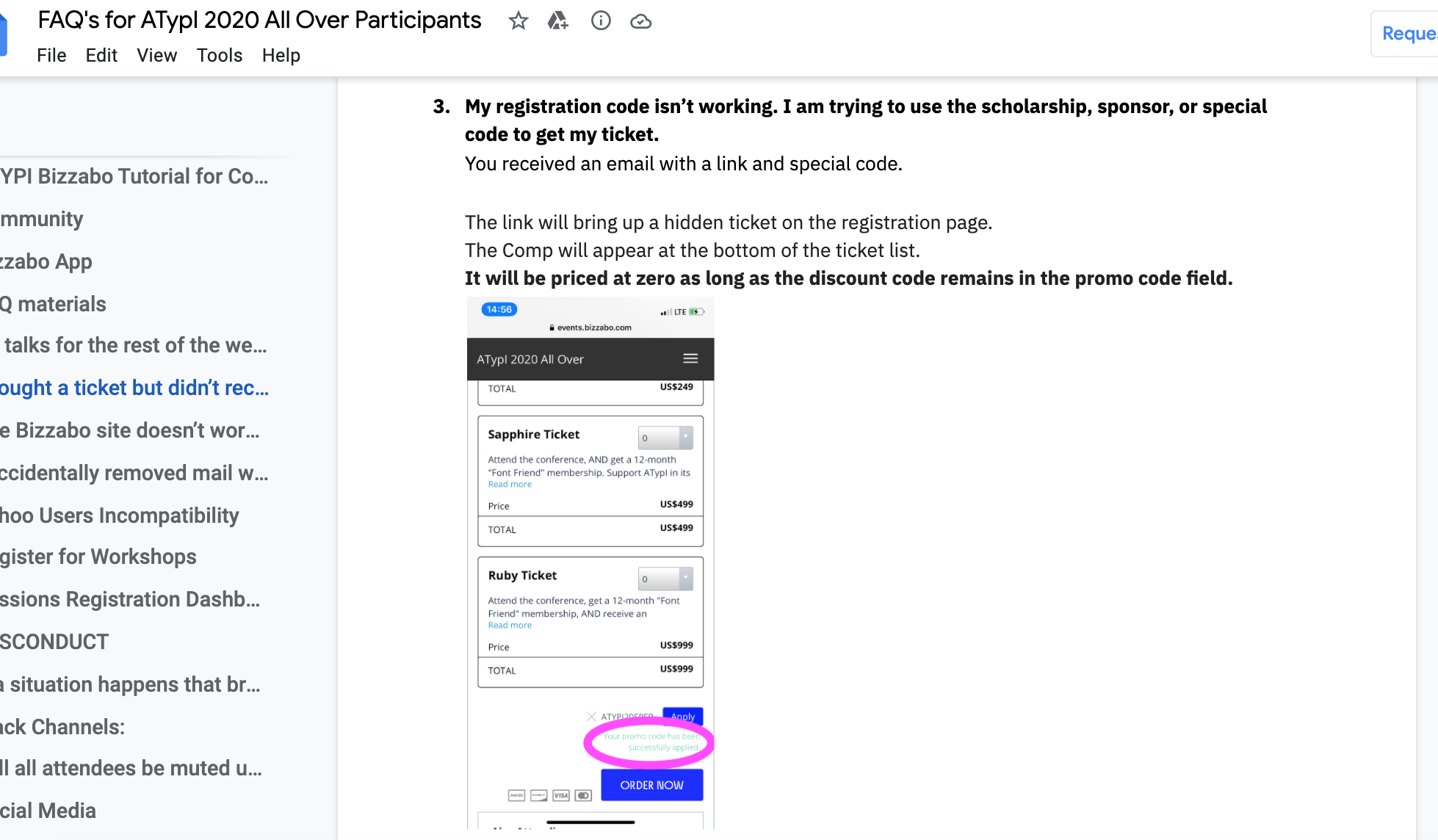
Task: Click the X beside the promo code
Action: point(591,716)
